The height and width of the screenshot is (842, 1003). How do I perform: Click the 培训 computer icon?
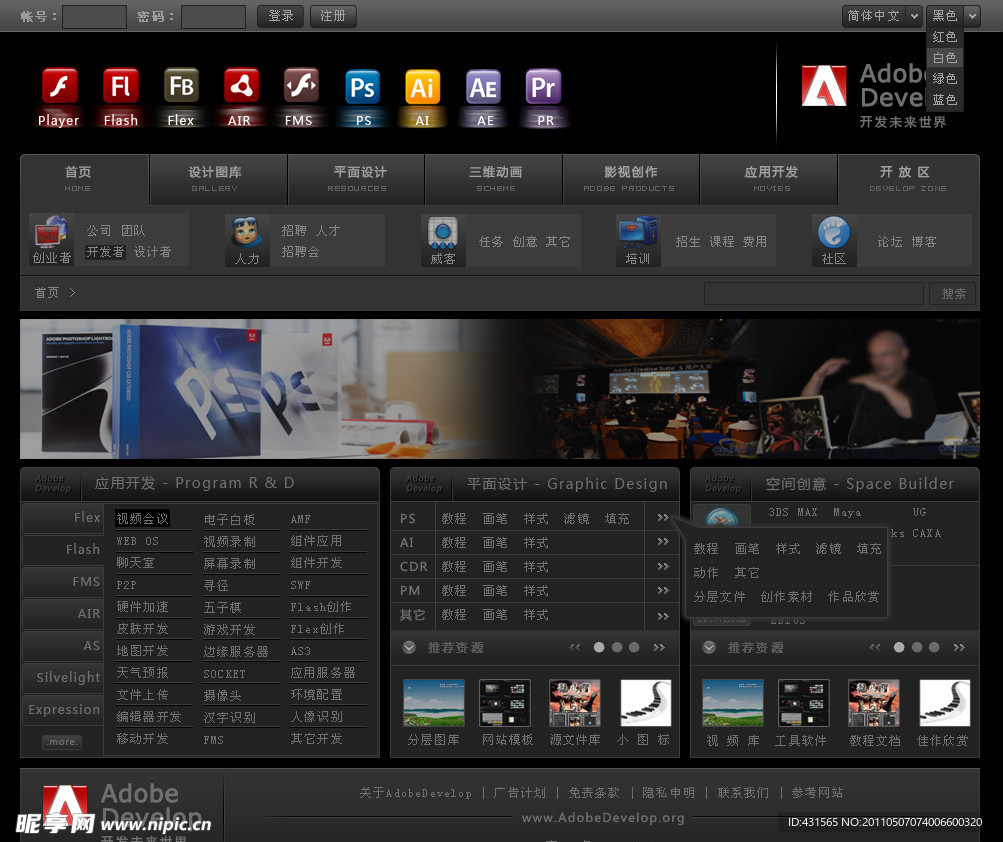pos(638,233)
